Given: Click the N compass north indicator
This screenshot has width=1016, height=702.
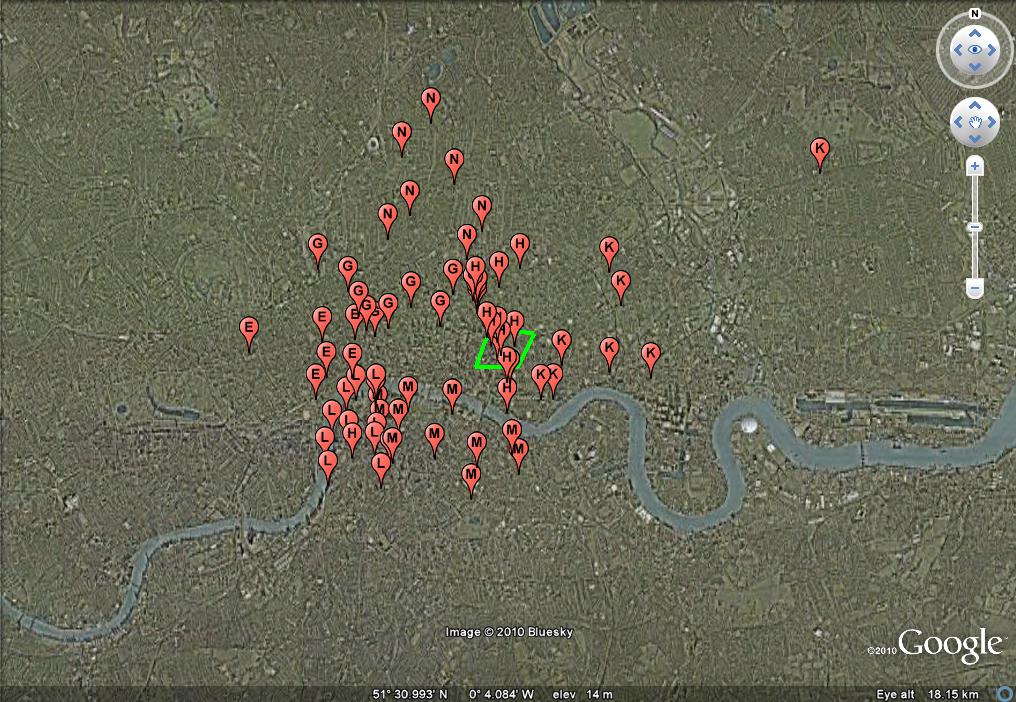Looking at the screenshot, I should tap(975, 14).
